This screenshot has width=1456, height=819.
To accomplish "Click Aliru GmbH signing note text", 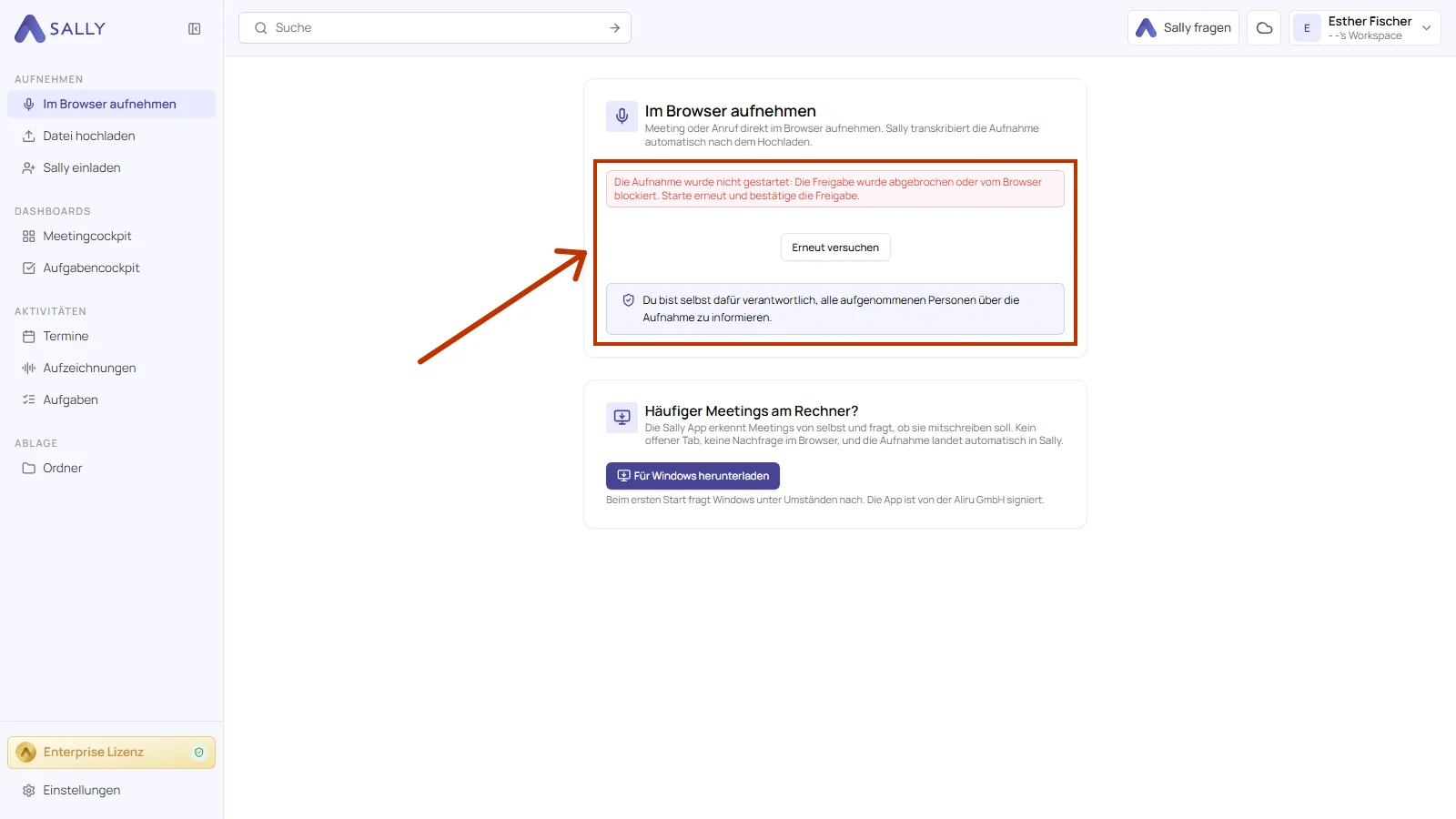I will point(825,500).
